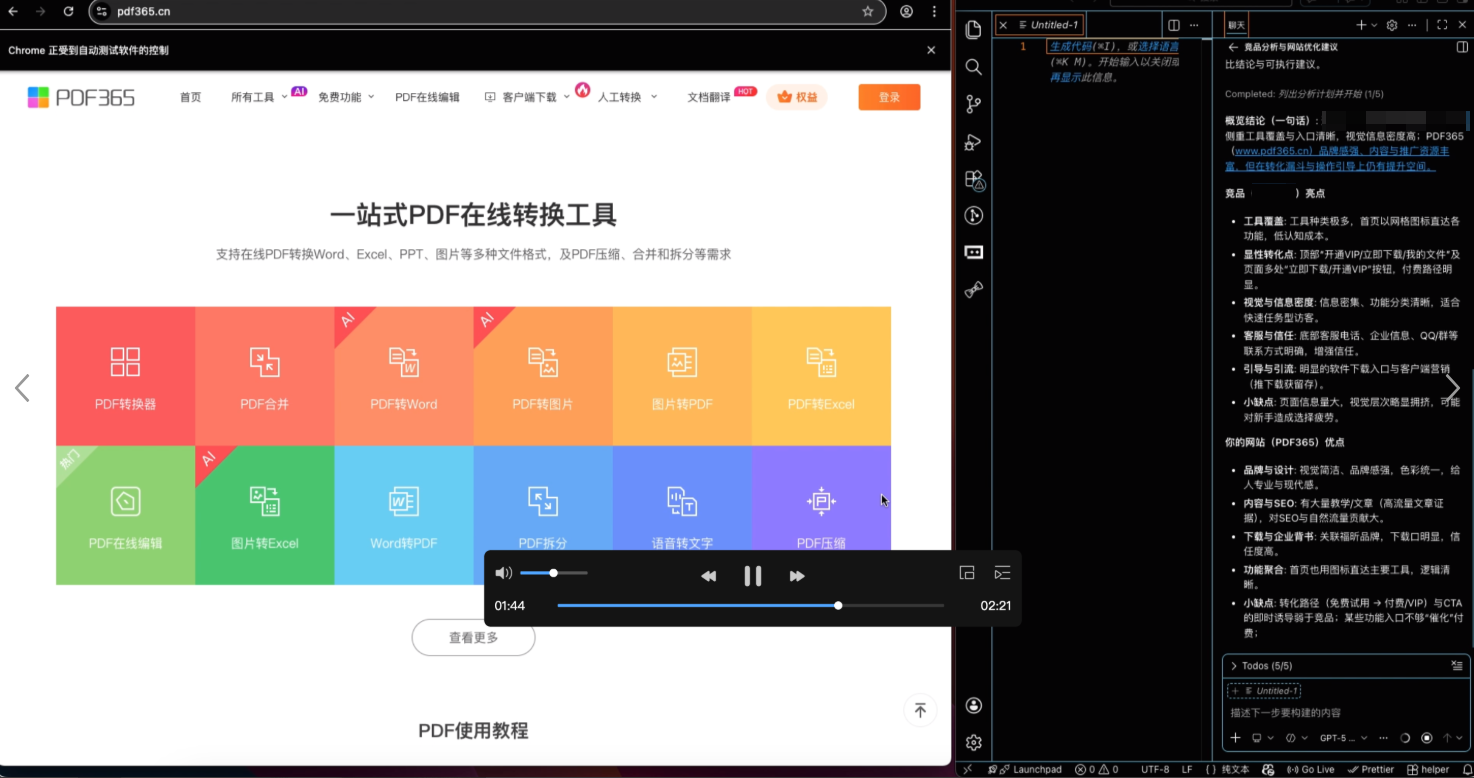Clear the Todos list icon
Viewport: 1474px width, 778px height.
(1456, 665)
